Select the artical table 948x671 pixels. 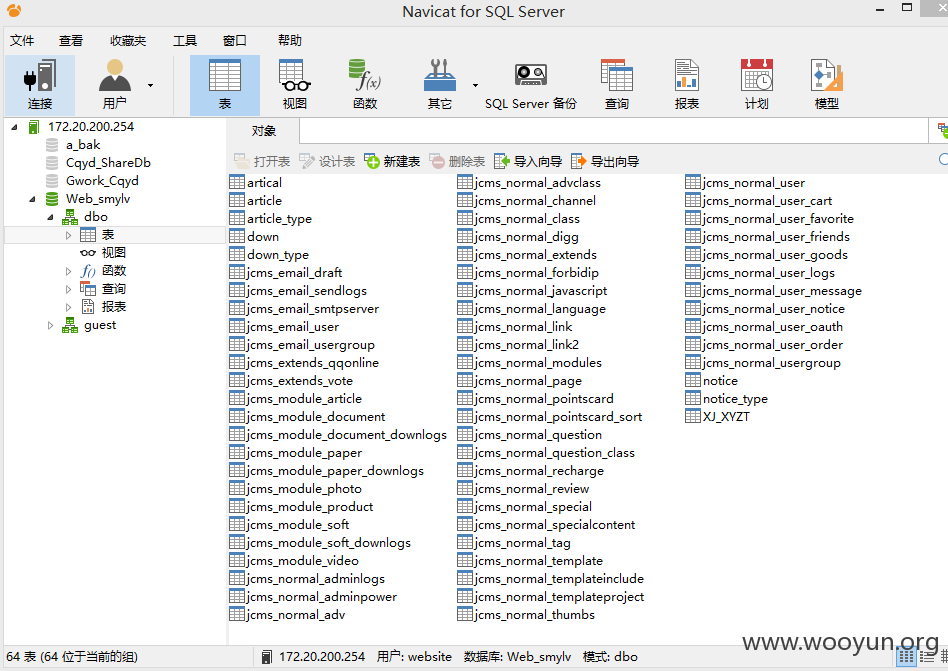(264, 183)
